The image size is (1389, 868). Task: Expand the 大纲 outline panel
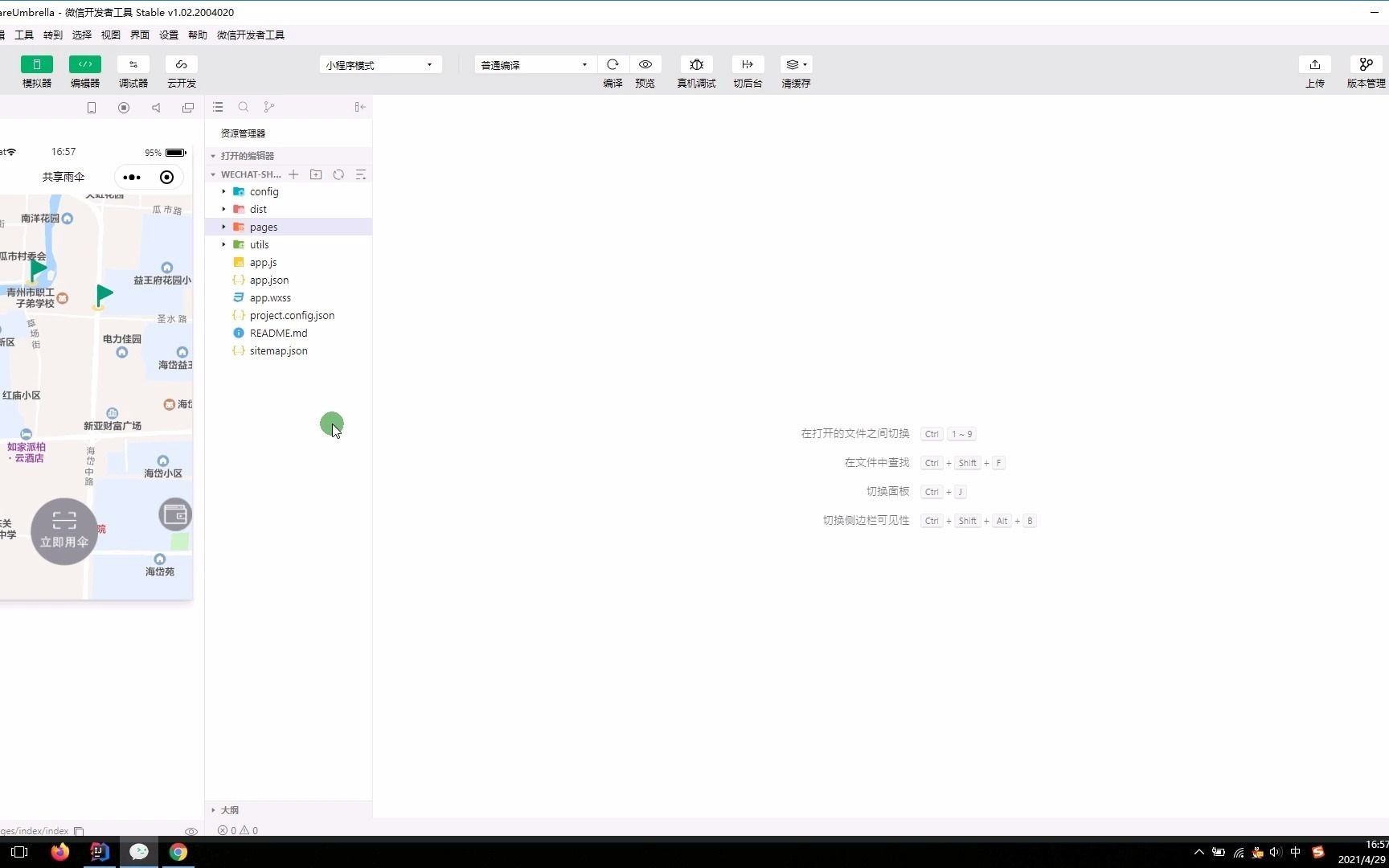tap(289, 810)
